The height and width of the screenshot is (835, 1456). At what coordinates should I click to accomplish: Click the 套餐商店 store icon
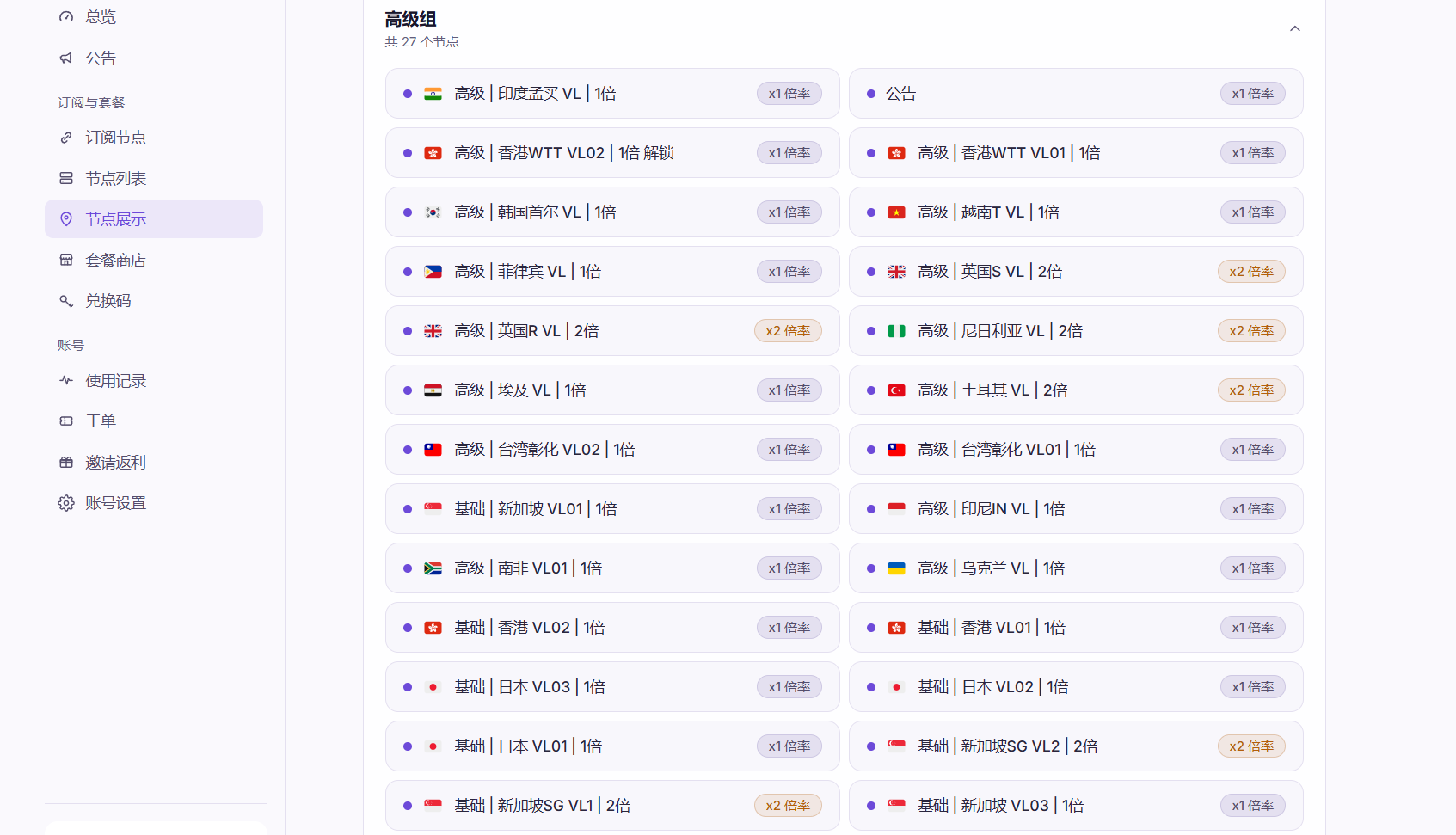click(x=66, y=260)
